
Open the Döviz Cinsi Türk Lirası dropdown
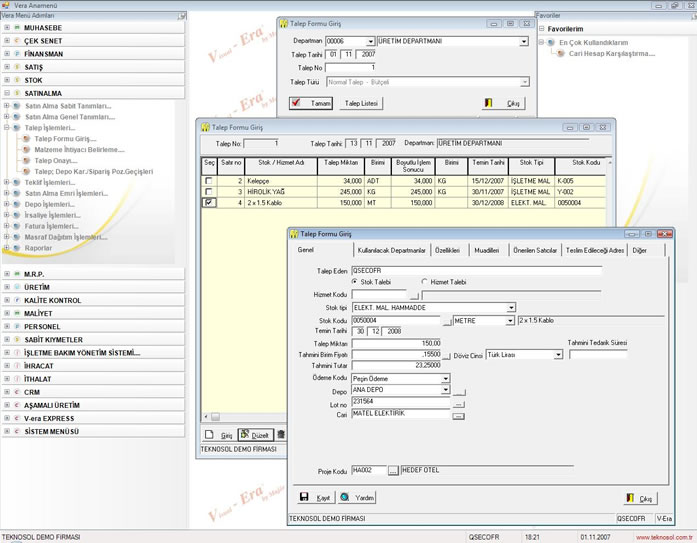(558, 355)
